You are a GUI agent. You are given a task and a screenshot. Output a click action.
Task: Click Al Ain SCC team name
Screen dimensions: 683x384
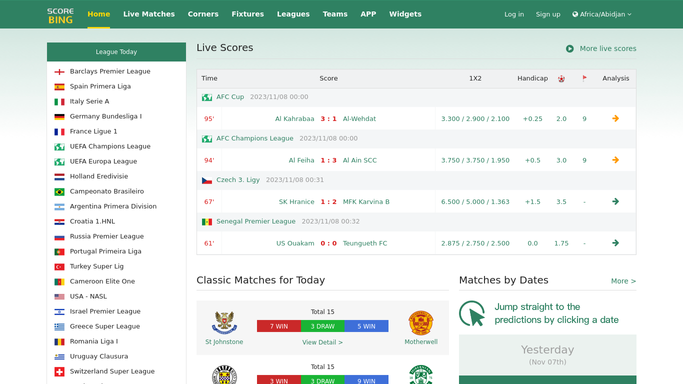[x=360, y=160]
